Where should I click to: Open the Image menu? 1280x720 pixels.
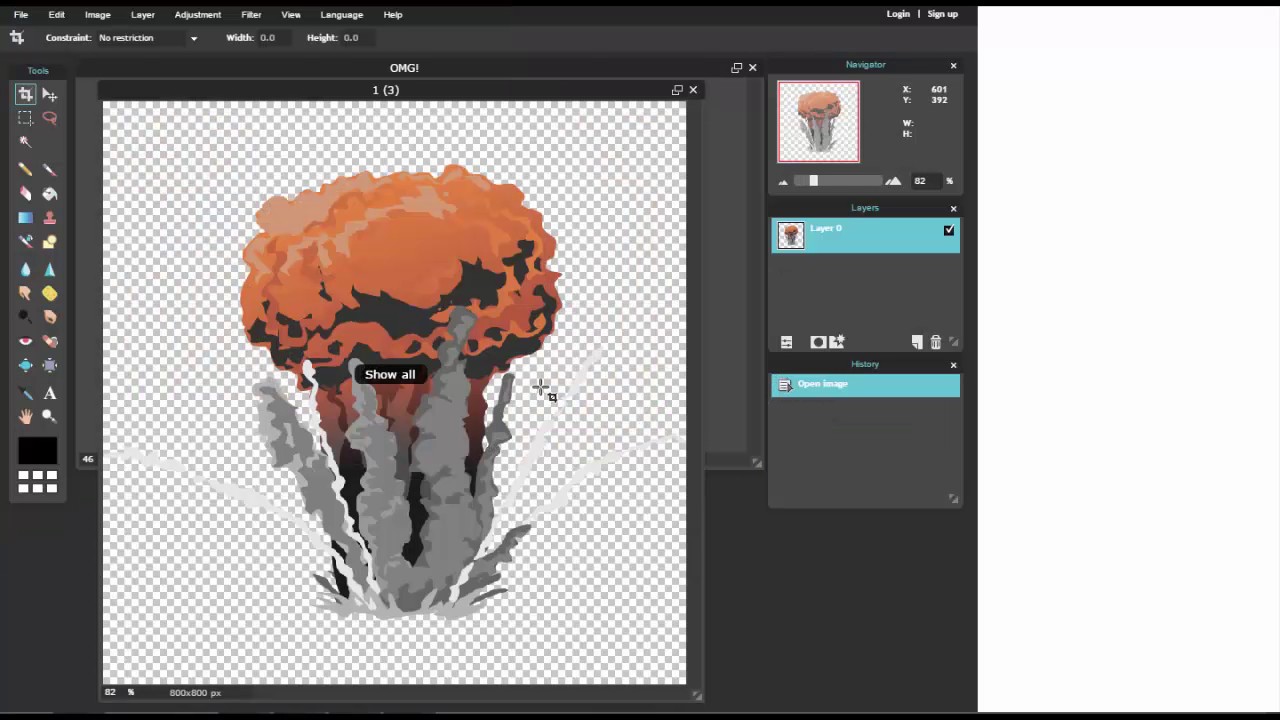click(98, 15)
